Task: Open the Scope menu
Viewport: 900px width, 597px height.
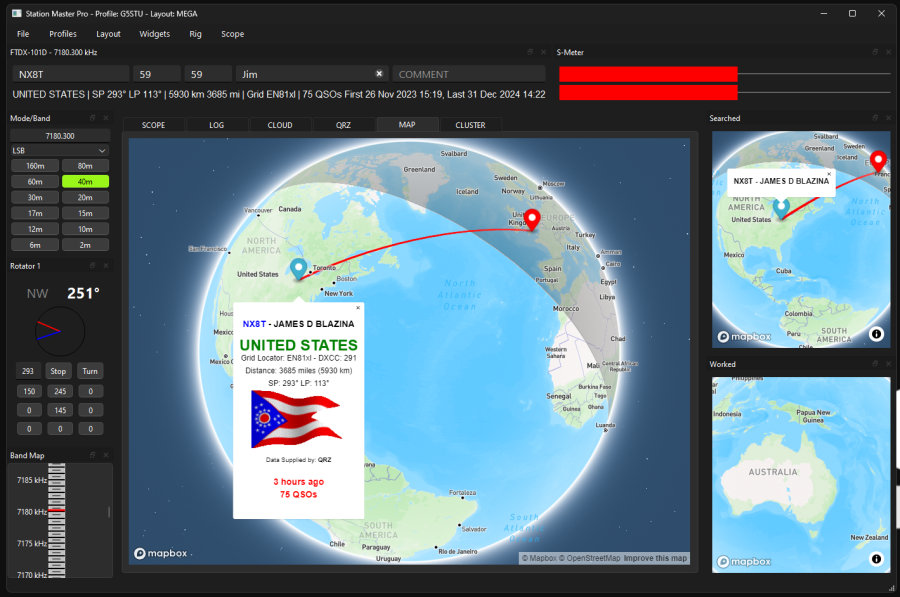Action: point(232,34)
